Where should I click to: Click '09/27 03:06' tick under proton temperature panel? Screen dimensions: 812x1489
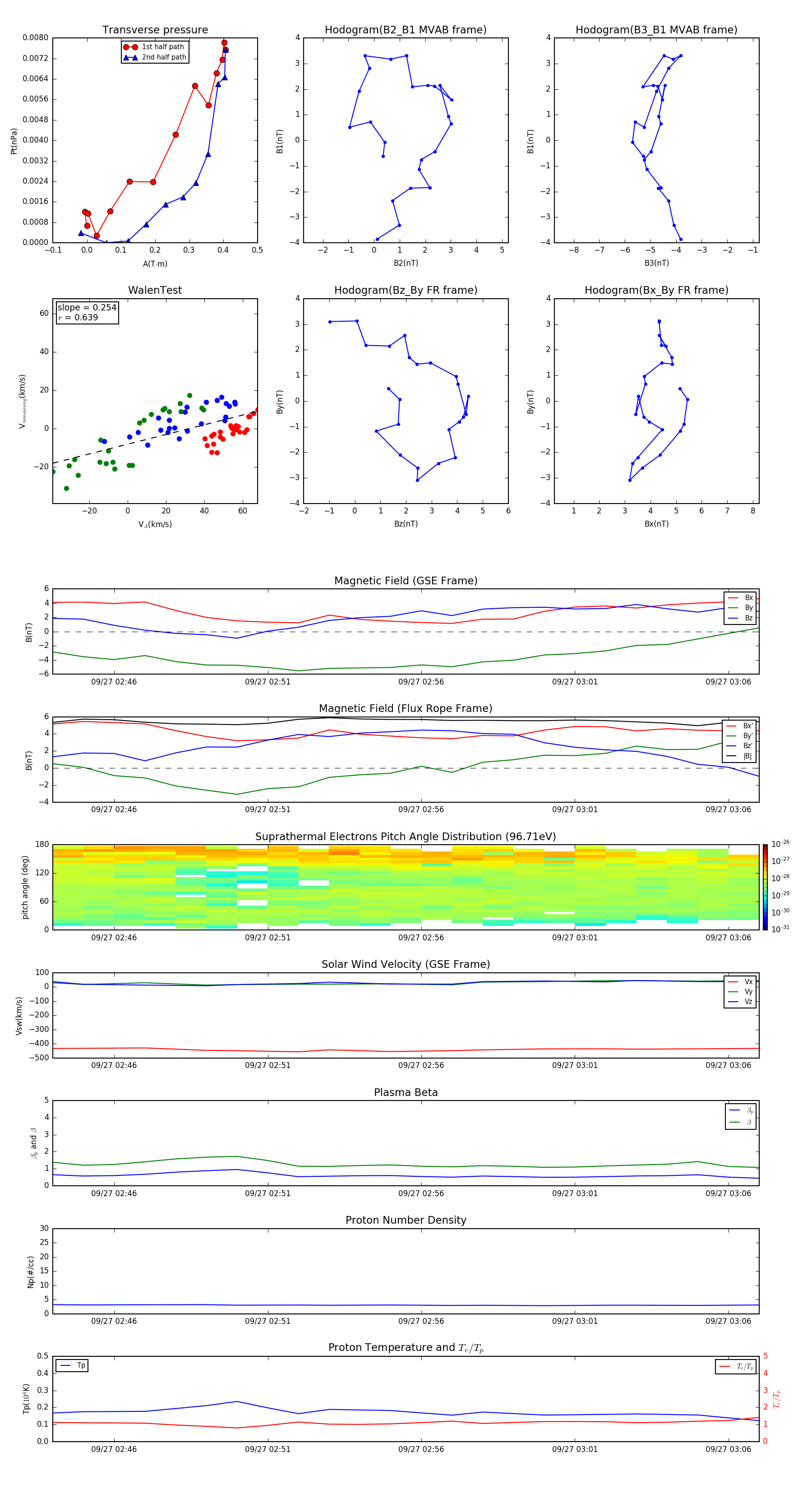728,1450
